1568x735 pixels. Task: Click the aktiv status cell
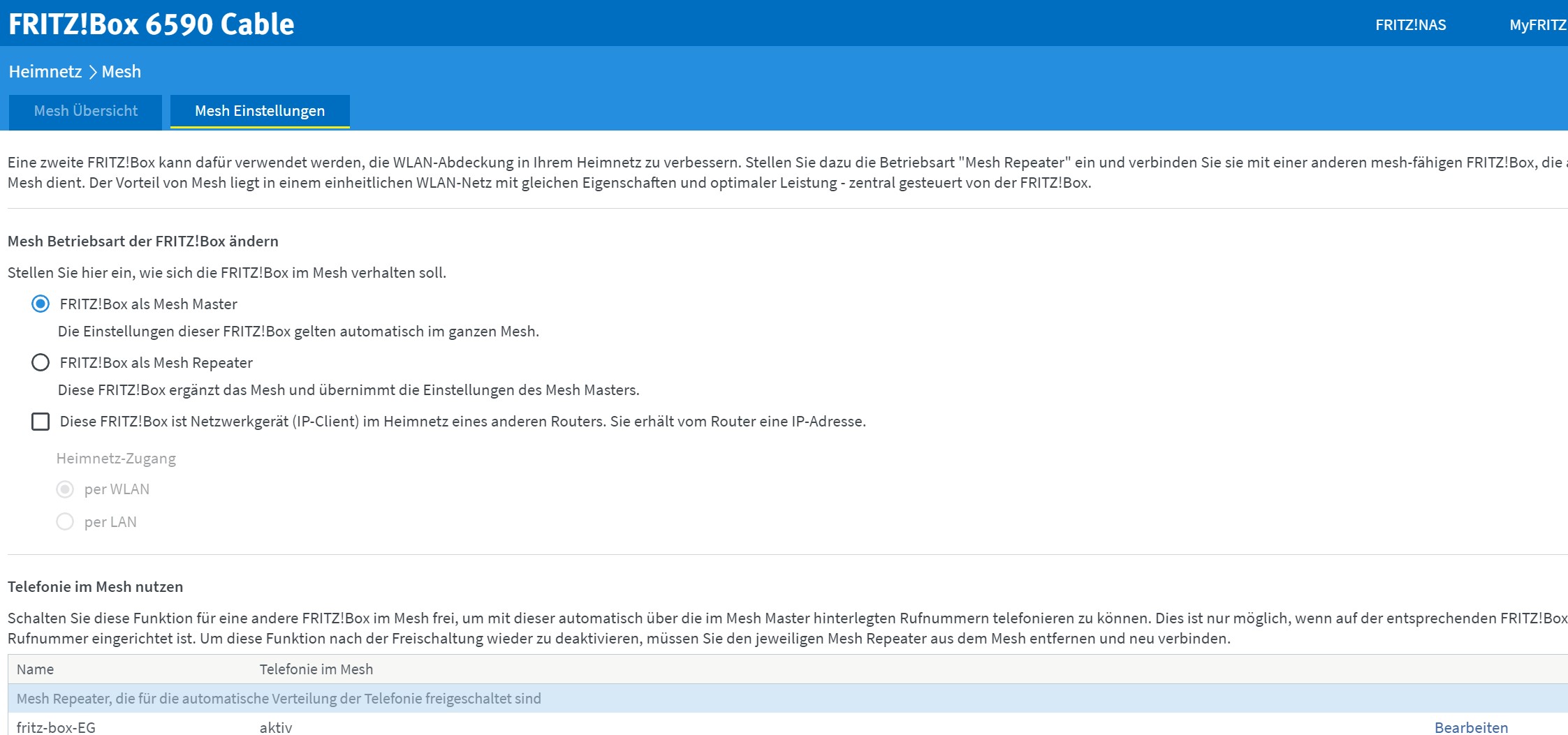coord(276,727)
